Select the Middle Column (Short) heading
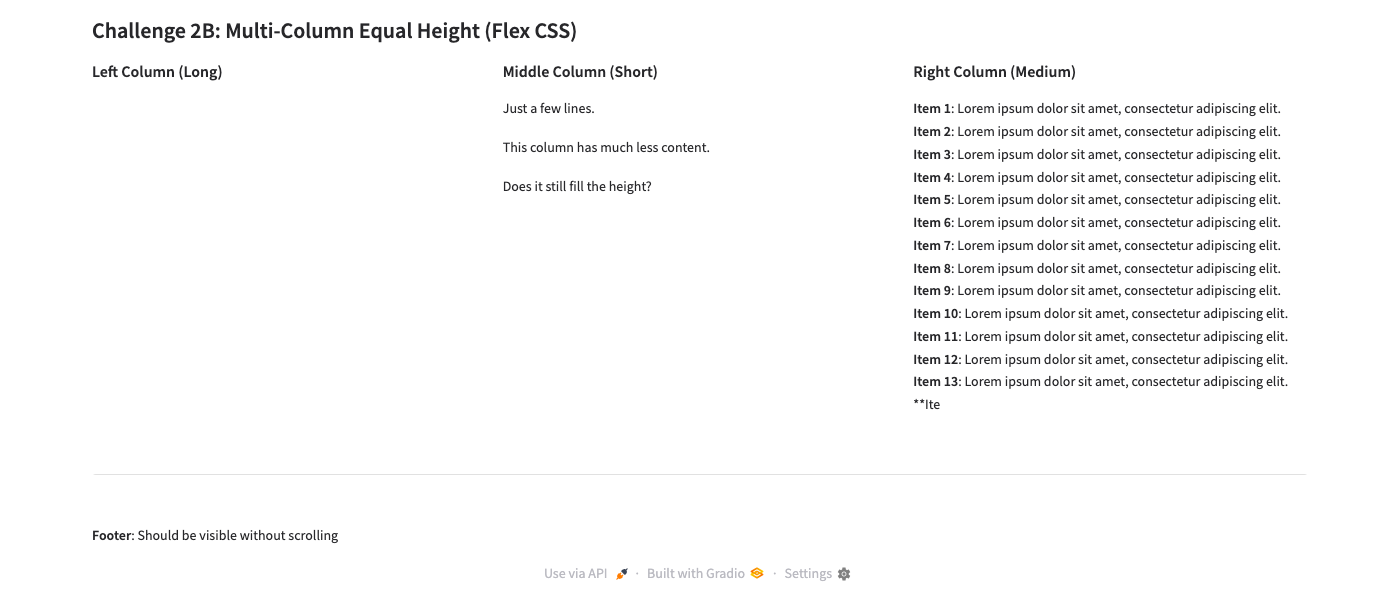Image resolution: width=1400 pixels, height=600 pixels. [x=580, y=72]
